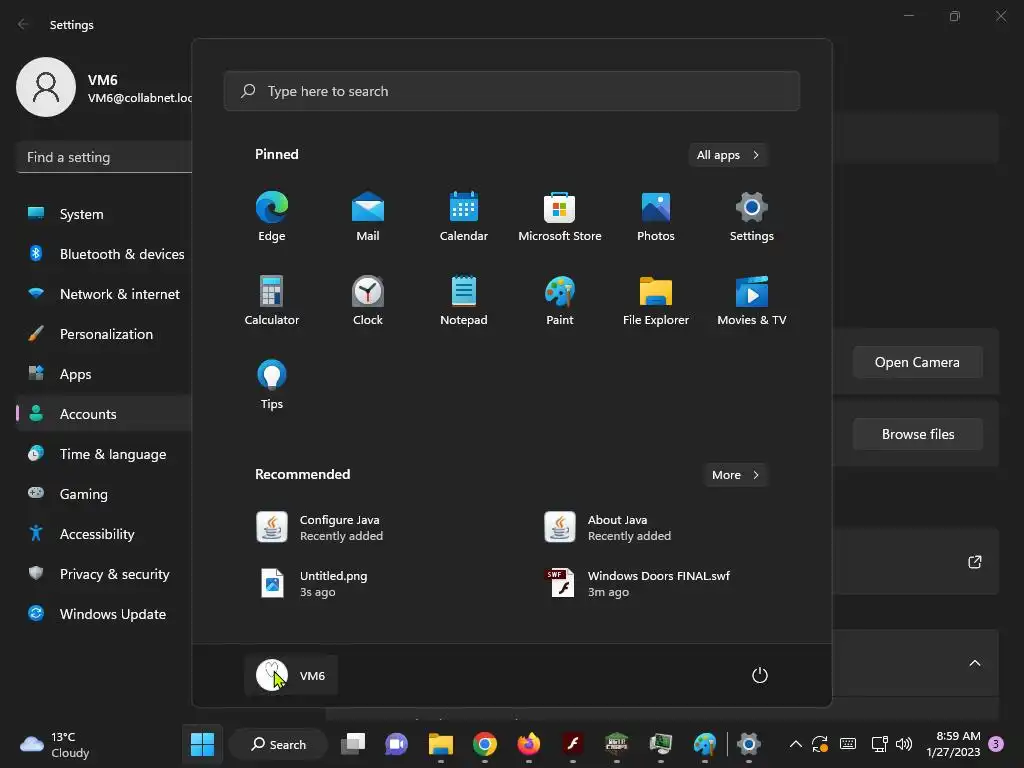Switch to Settings gear in taskbar
This screenshot has width=1024, height=768.
(x=748, y=744)
